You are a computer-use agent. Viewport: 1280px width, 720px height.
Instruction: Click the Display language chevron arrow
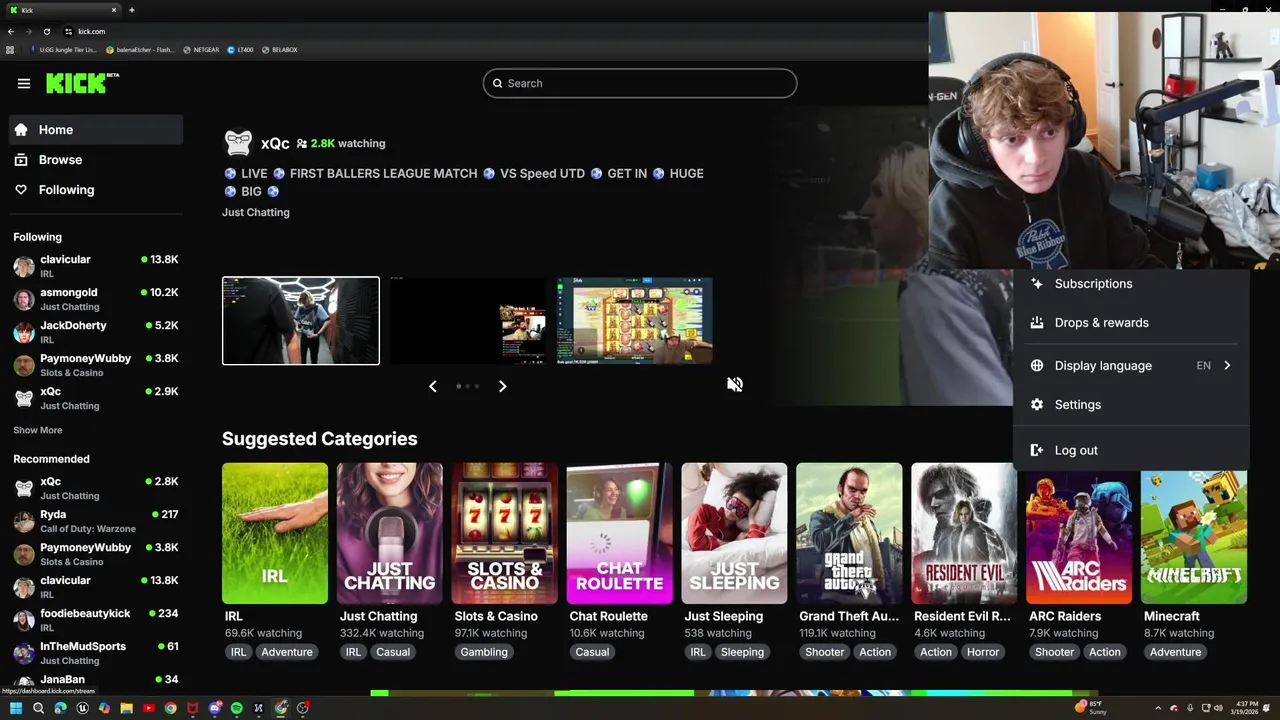tap(1227, 366)
